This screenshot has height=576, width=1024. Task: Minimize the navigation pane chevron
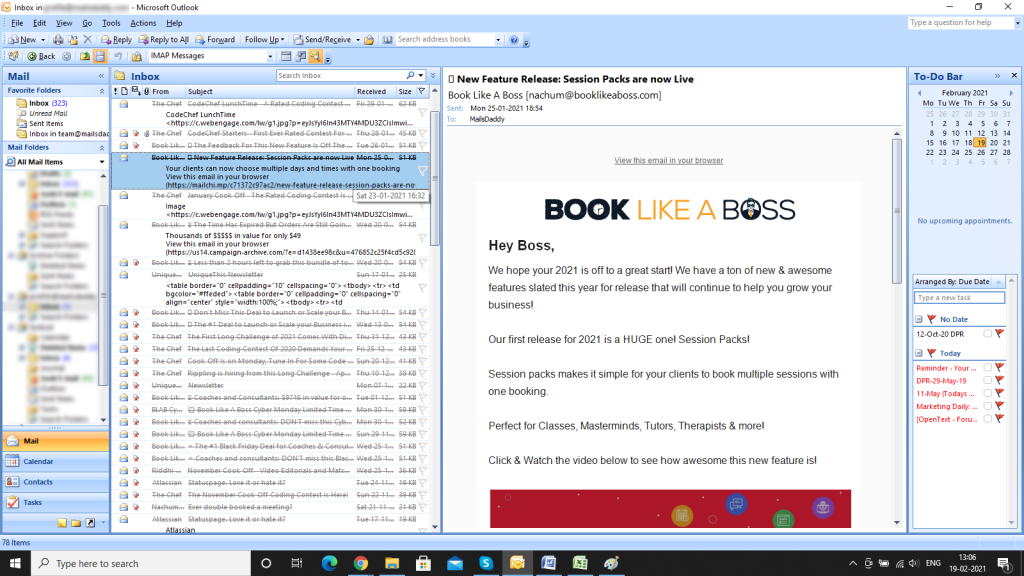pyautogui.click(x=101, y=76)
